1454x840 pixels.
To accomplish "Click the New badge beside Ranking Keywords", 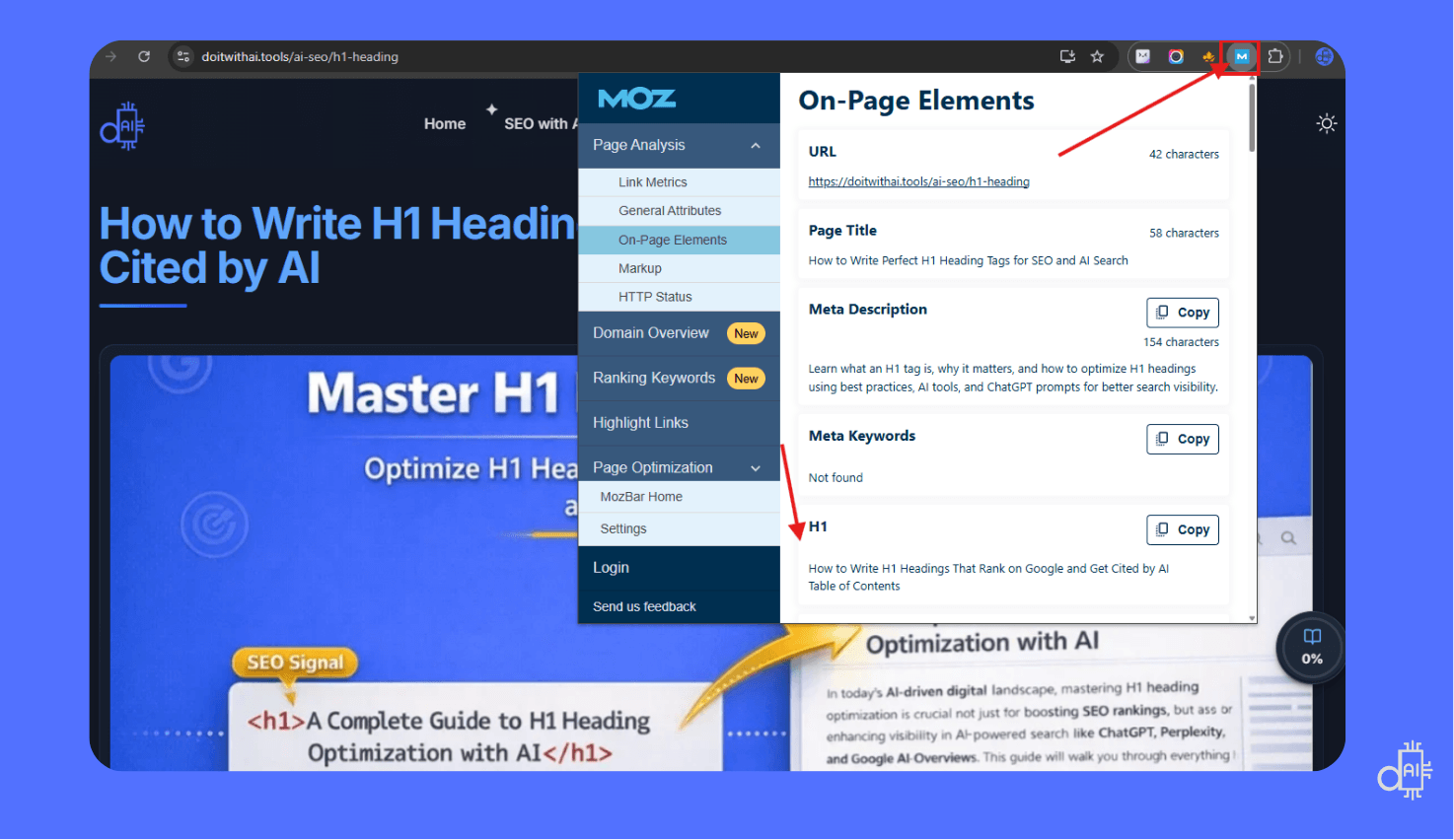I will [746, 379].
